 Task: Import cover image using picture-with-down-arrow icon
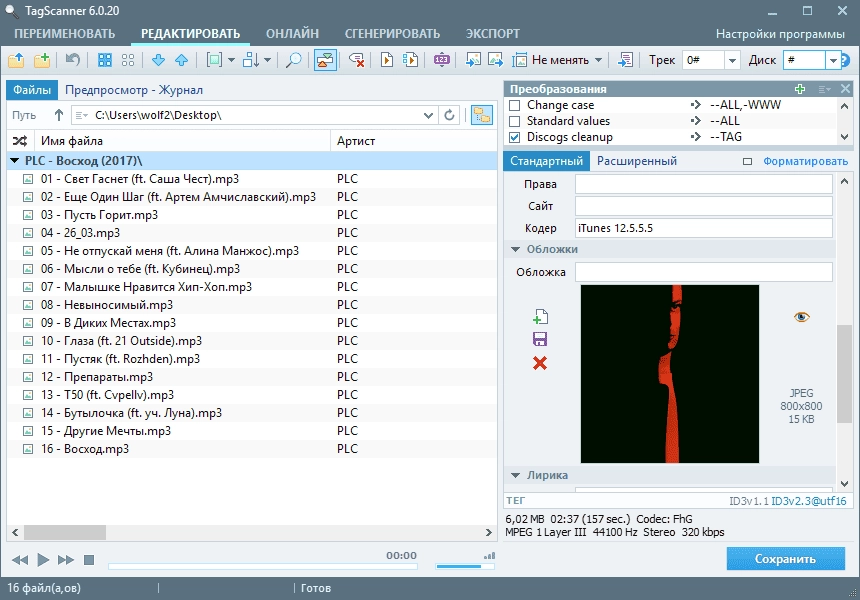click(x=472, y=60)
